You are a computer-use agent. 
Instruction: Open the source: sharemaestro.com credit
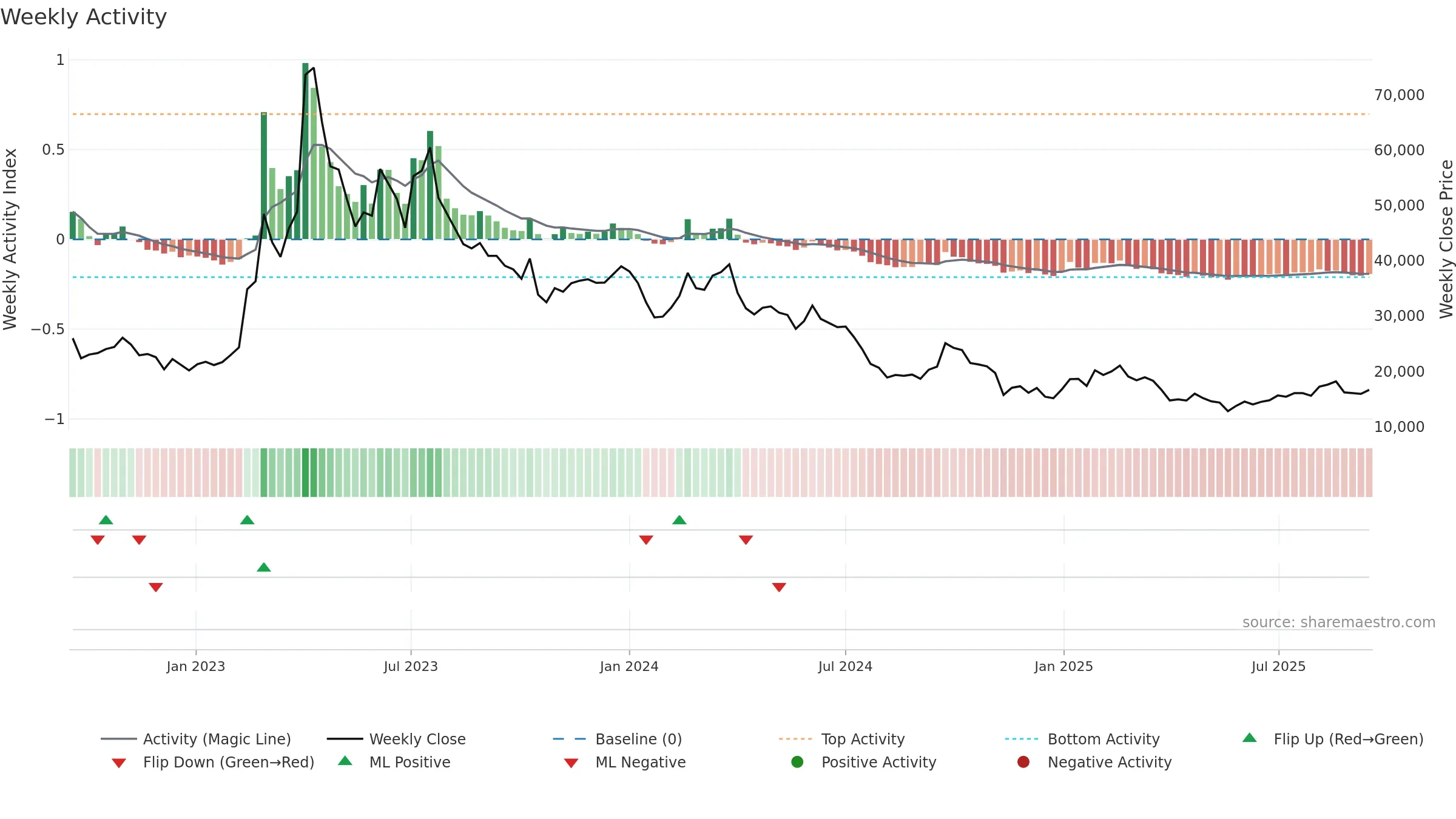1339,622
